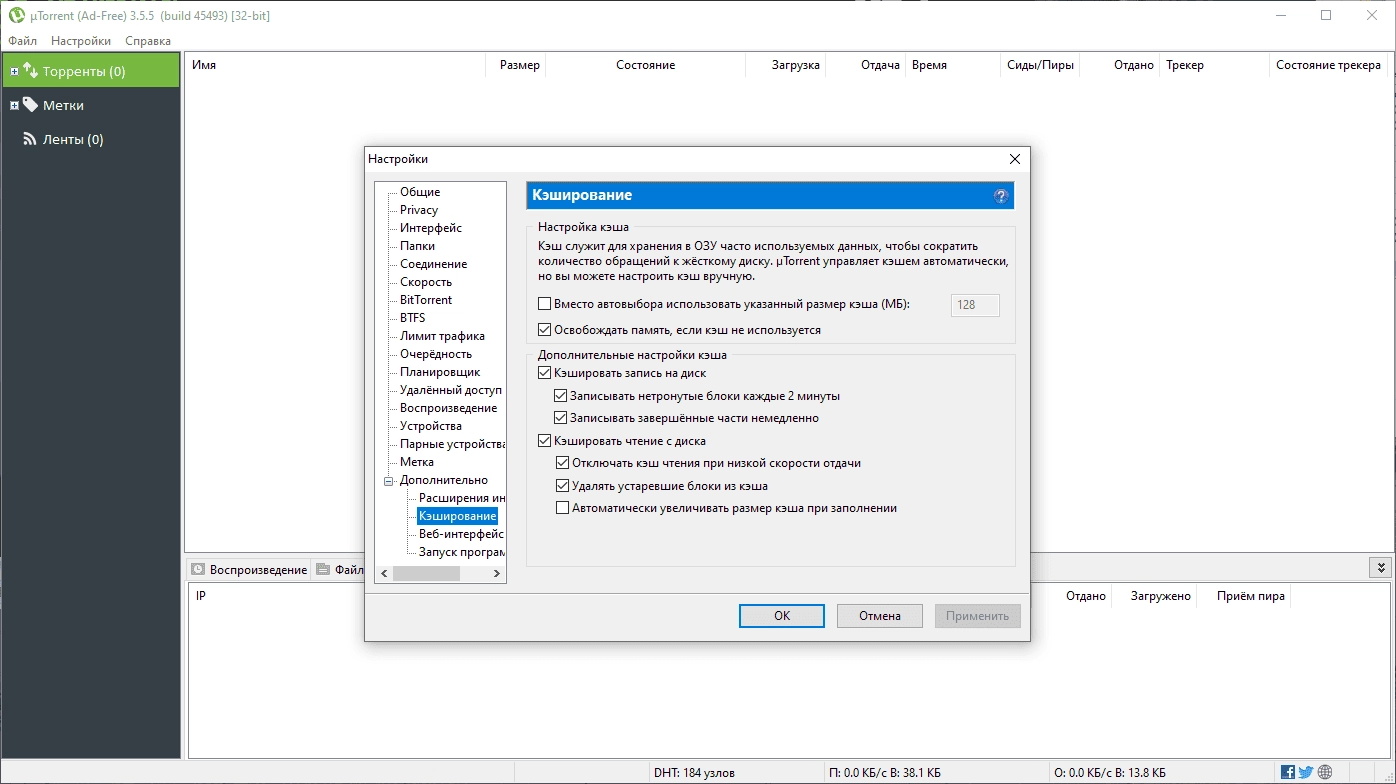Select Веб-интерфейс in settings tree

click(x=461, y=534)
